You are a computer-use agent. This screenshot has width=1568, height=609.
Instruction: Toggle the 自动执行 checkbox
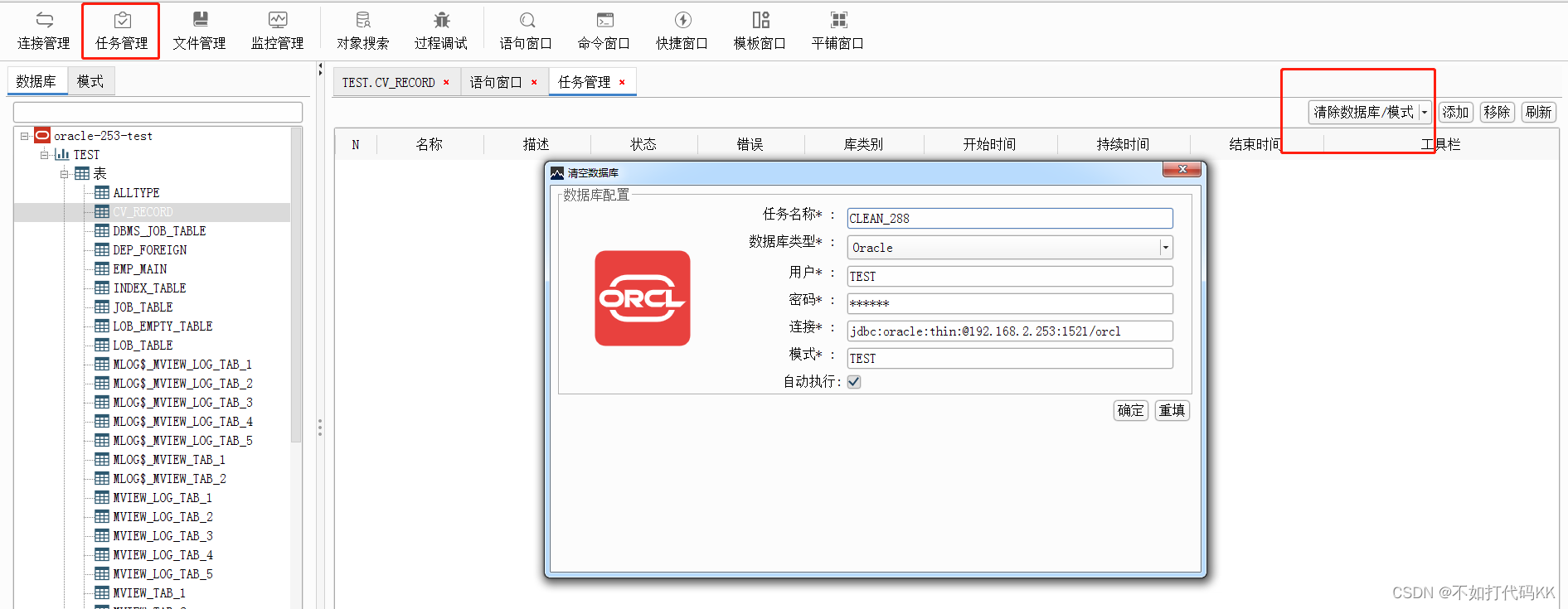pyautogui.click(x=854, y=382)
